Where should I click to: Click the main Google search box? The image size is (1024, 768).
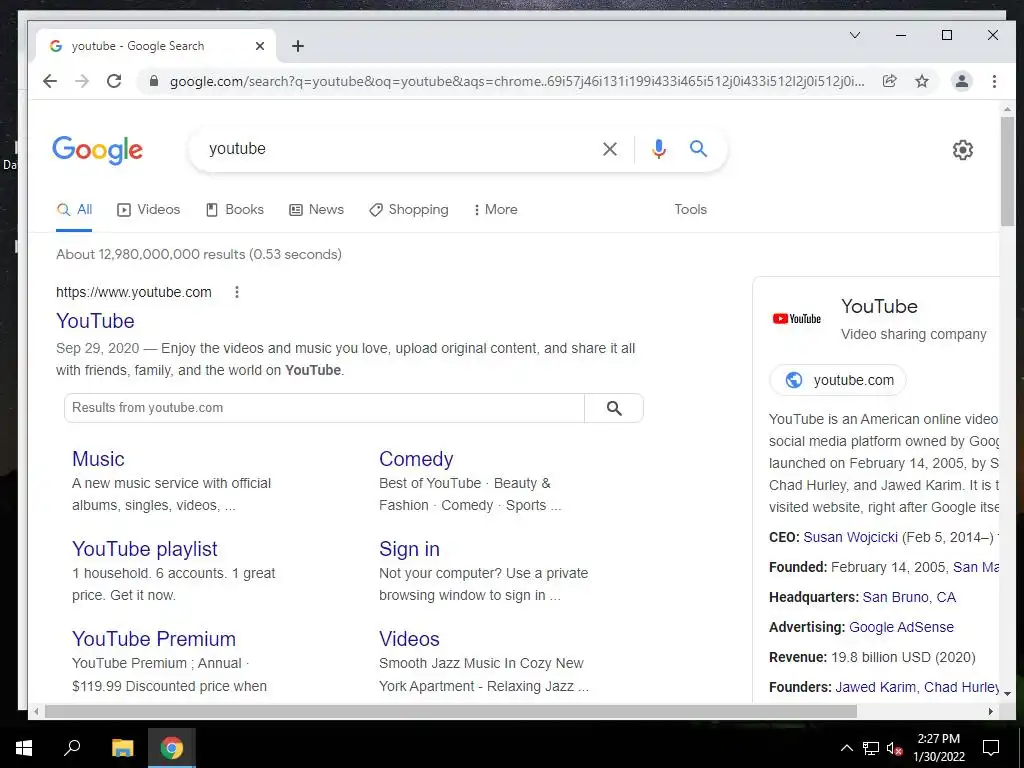tap(398, 149)
